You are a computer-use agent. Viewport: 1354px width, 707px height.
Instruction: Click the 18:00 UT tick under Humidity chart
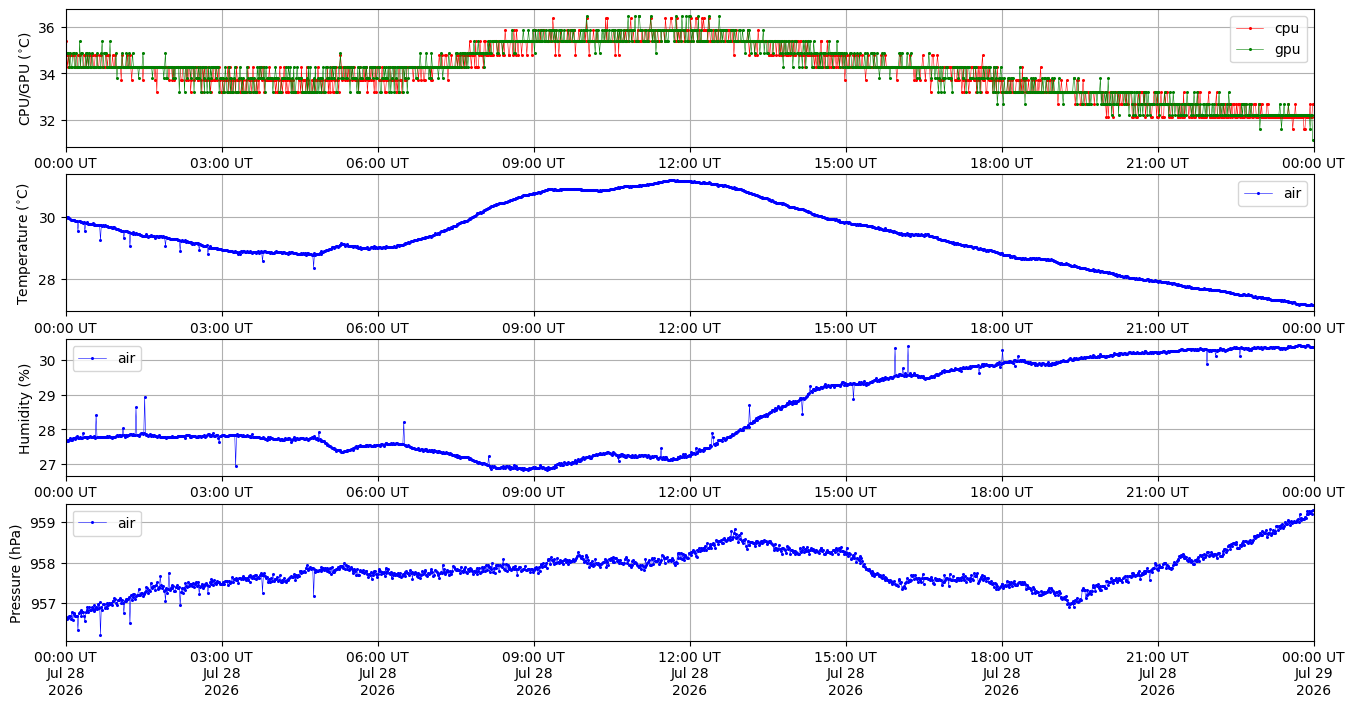[1001, 493]
